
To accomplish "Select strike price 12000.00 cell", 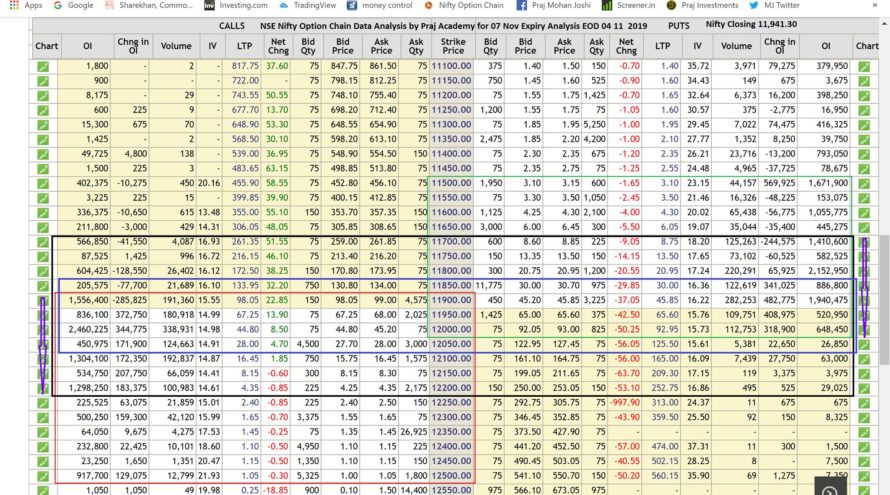I will point(451,330).
